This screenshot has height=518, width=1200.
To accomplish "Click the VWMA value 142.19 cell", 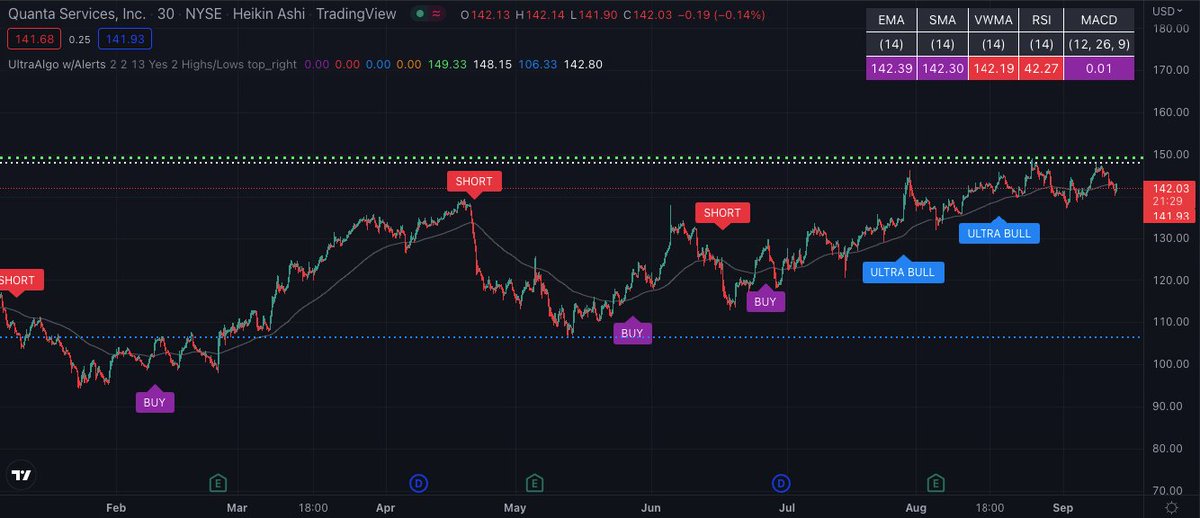I will click(993, 68).
